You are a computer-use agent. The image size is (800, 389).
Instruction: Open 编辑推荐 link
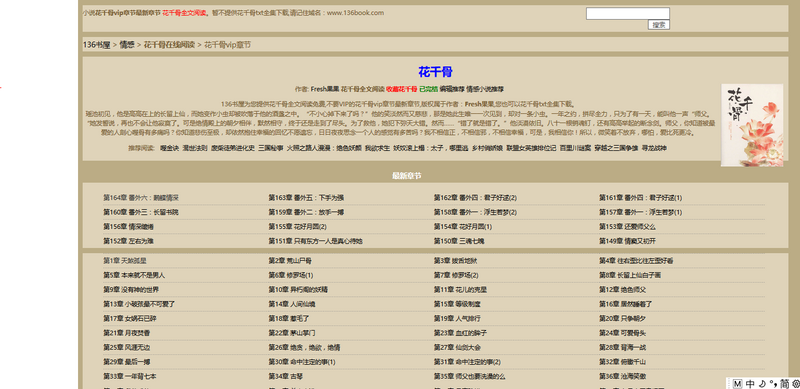point(452,89)
